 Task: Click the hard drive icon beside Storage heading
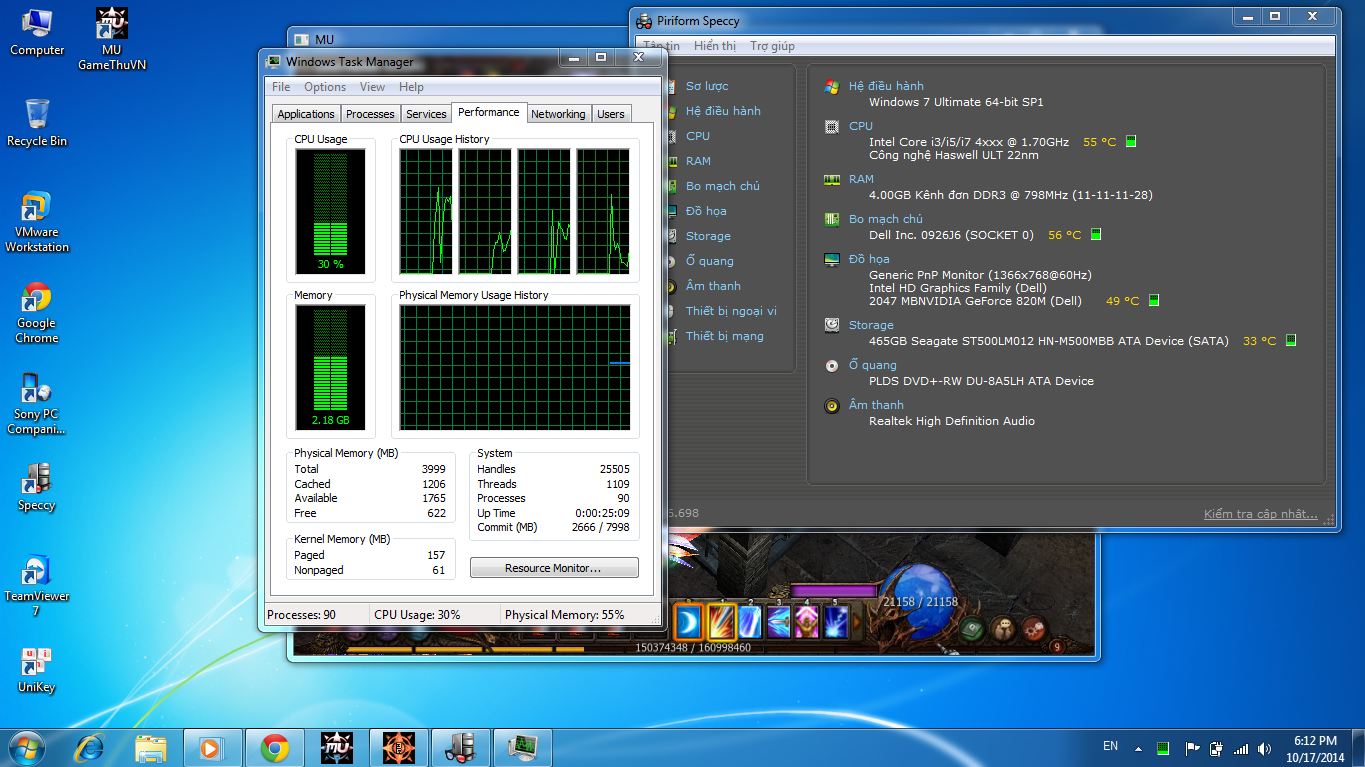[x=831, y=325]
